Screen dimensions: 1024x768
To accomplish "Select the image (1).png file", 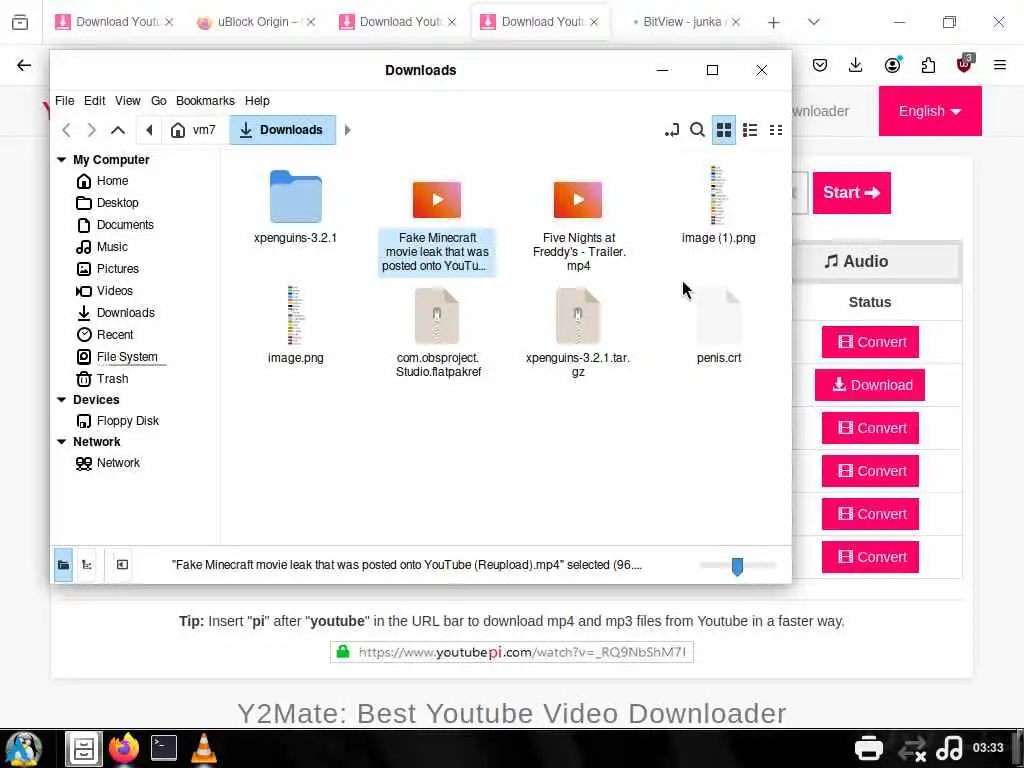I will coord(718,196).
